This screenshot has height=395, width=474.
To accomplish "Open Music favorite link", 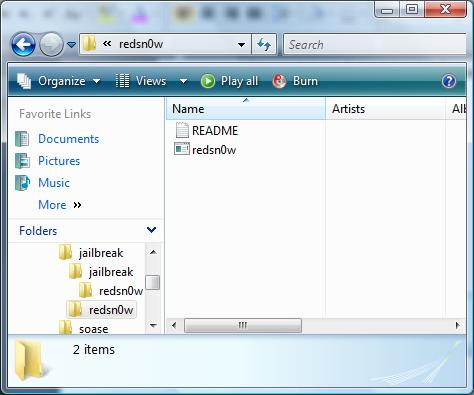I will click(54, 183).
